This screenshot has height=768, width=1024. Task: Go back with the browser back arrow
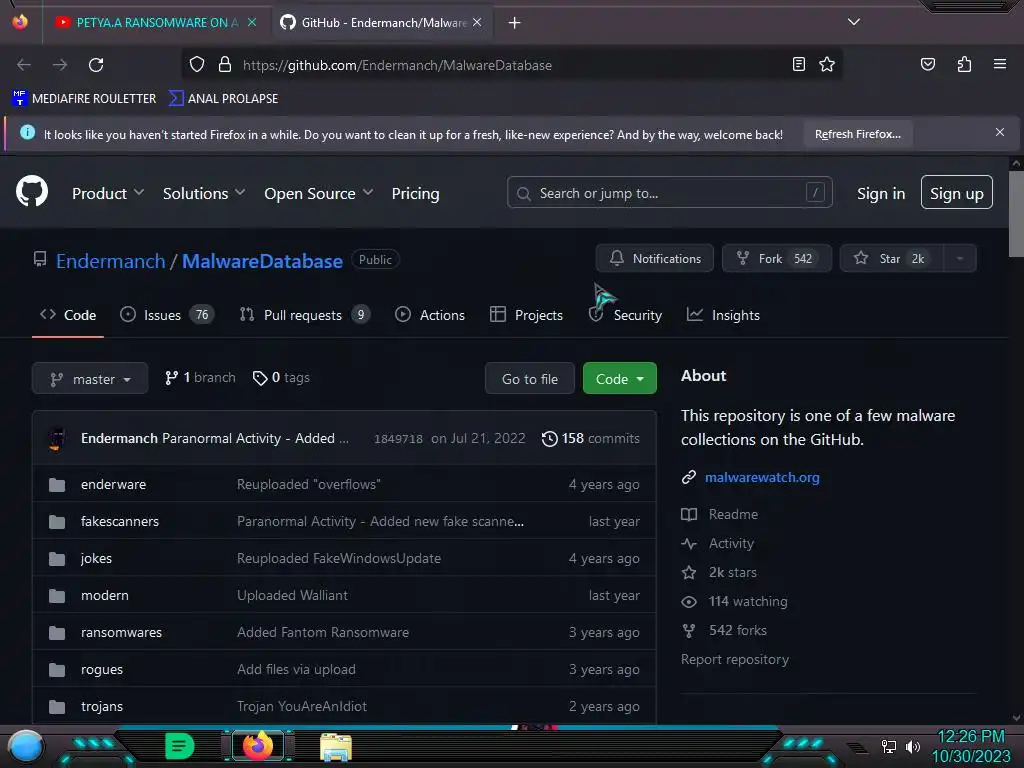coord(24,65)
